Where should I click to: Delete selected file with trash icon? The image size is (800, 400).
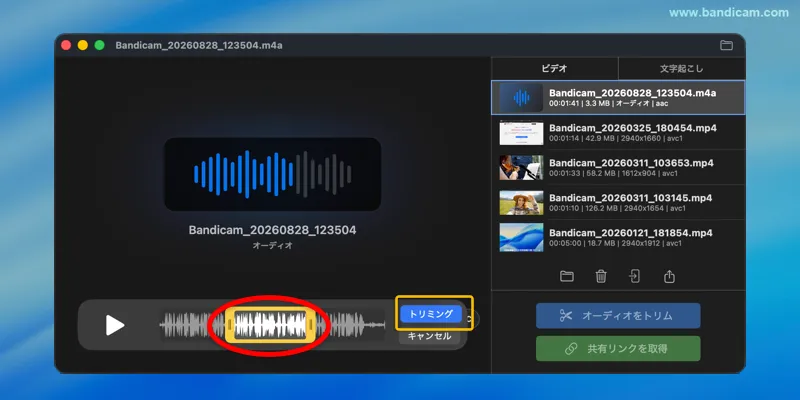click(601, 277)
